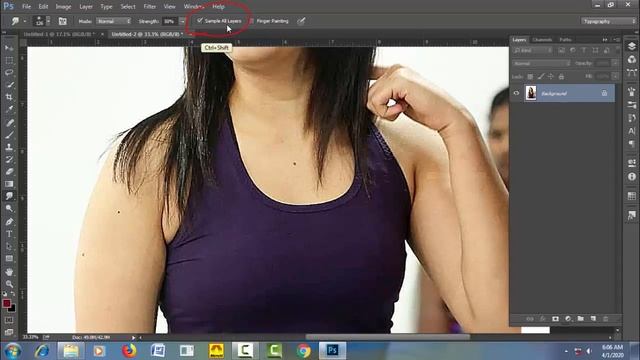Image resolution: width=640 pixels, height=360 pixels.
Task: Toggle lock image pixels
Action: click(540, 76)
